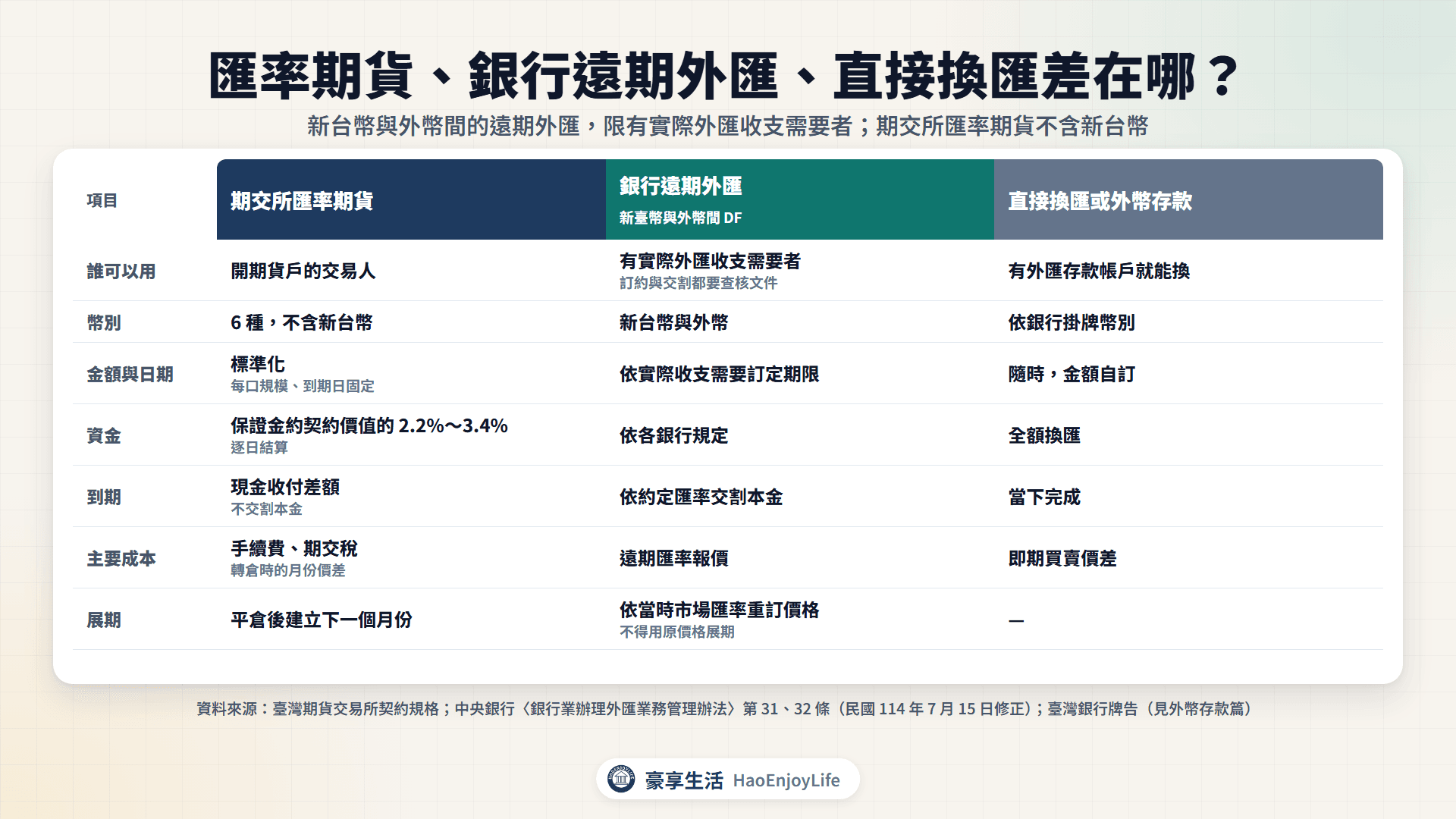Click the subtext 轉倉時的月份價差

288,570
